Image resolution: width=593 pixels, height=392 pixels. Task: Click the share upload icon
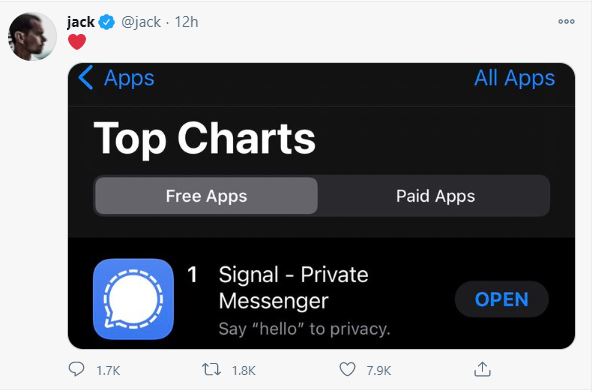point(482,369)
